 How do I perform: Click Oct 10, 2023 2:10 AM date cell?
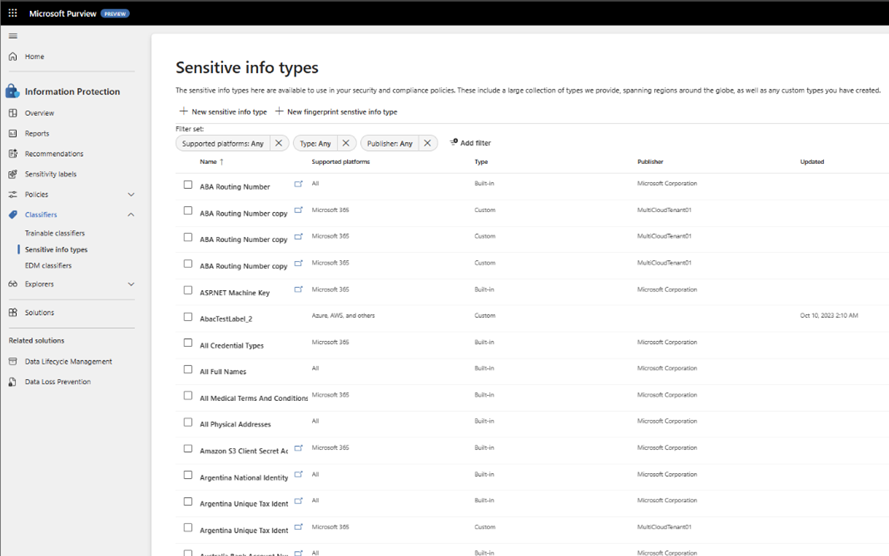point(828,315)
